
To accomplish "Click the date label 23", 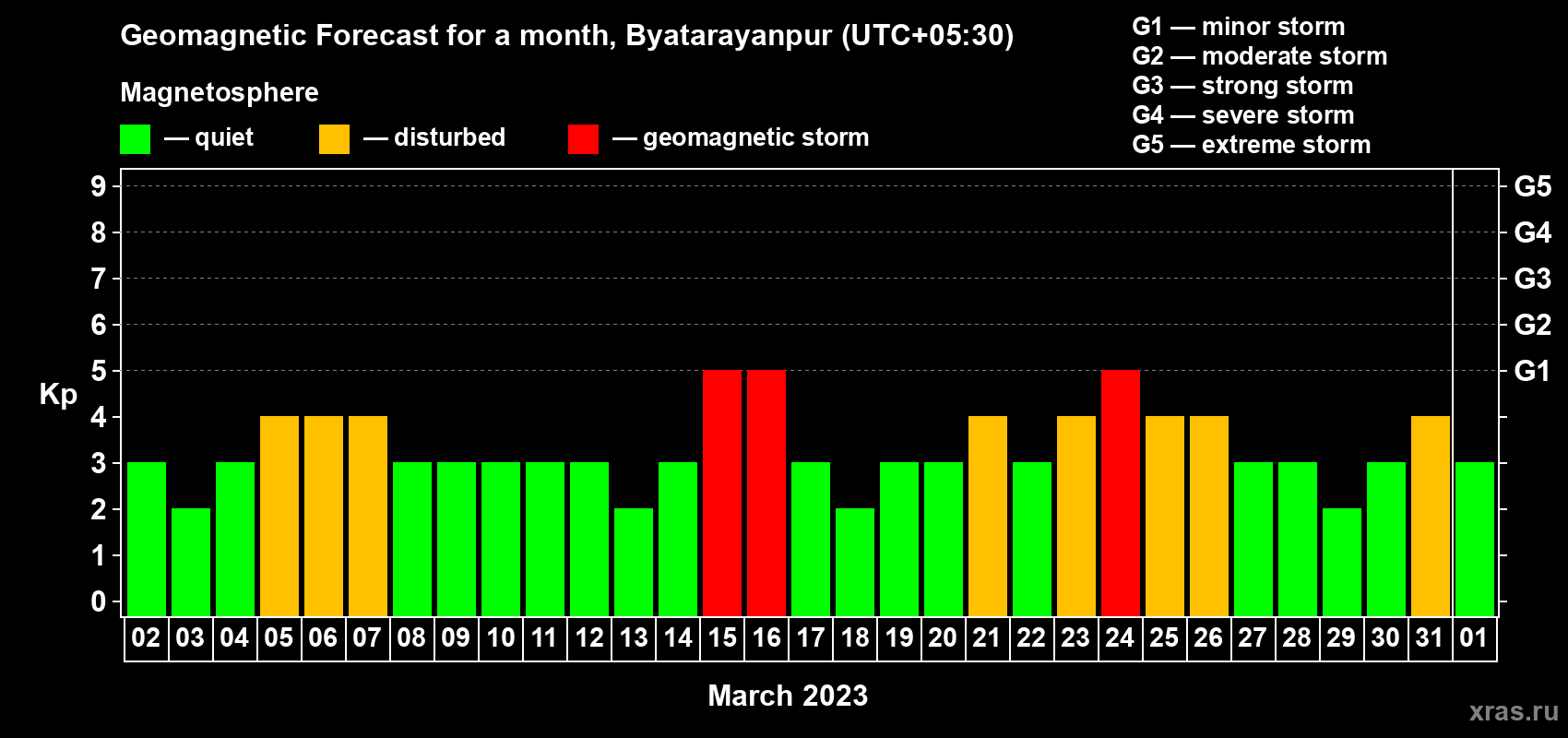I will [1075, 637].
